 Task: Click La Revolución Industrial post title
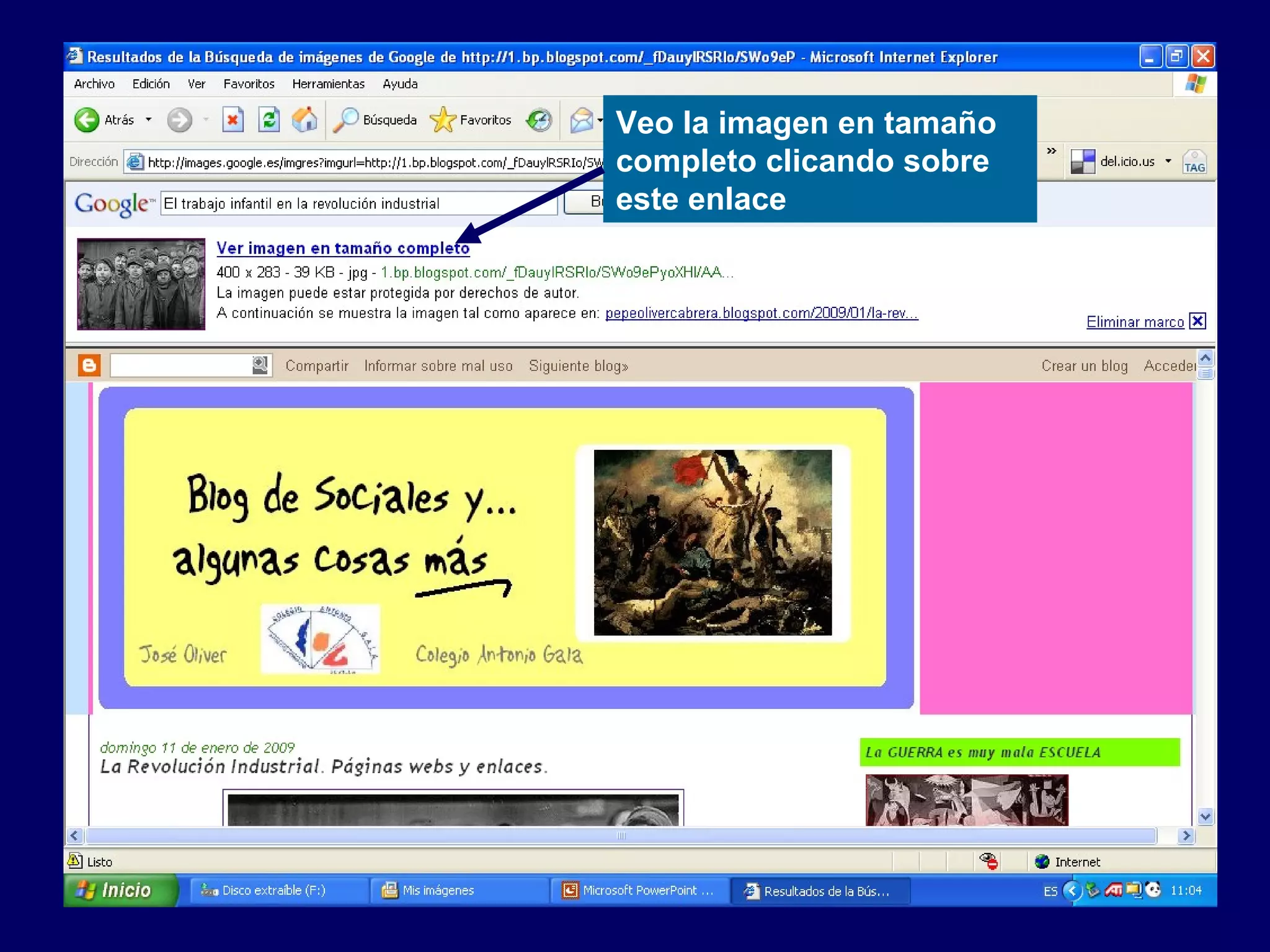pyautogui.click(x=324, y=767)
